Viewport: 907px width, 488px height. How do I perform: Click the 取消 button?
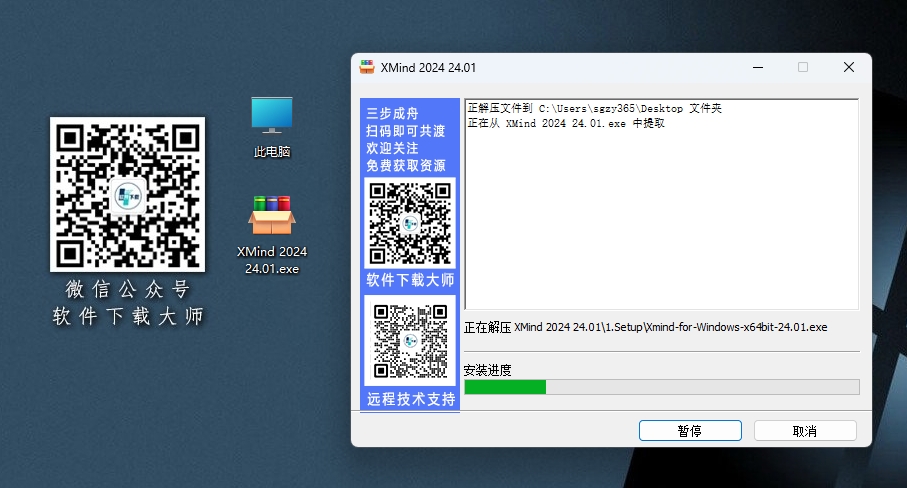(x=805, y=431)
